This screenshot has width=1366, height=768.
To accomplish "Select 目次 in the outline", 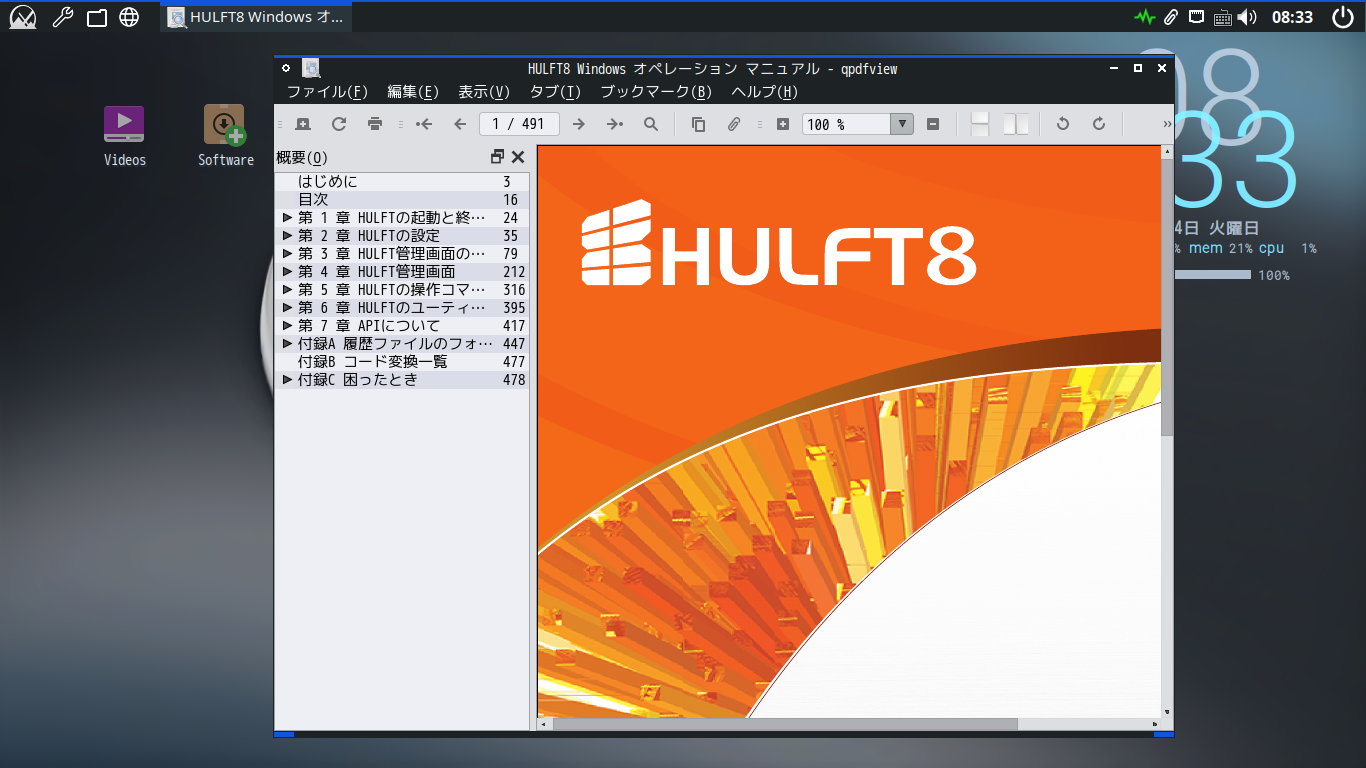I will pyautogui.click(x=313, y=199).
